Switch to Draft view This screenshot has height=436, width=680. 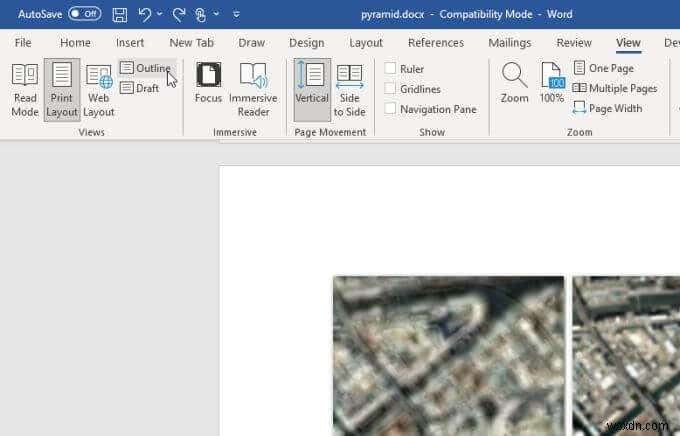[140, 88]
